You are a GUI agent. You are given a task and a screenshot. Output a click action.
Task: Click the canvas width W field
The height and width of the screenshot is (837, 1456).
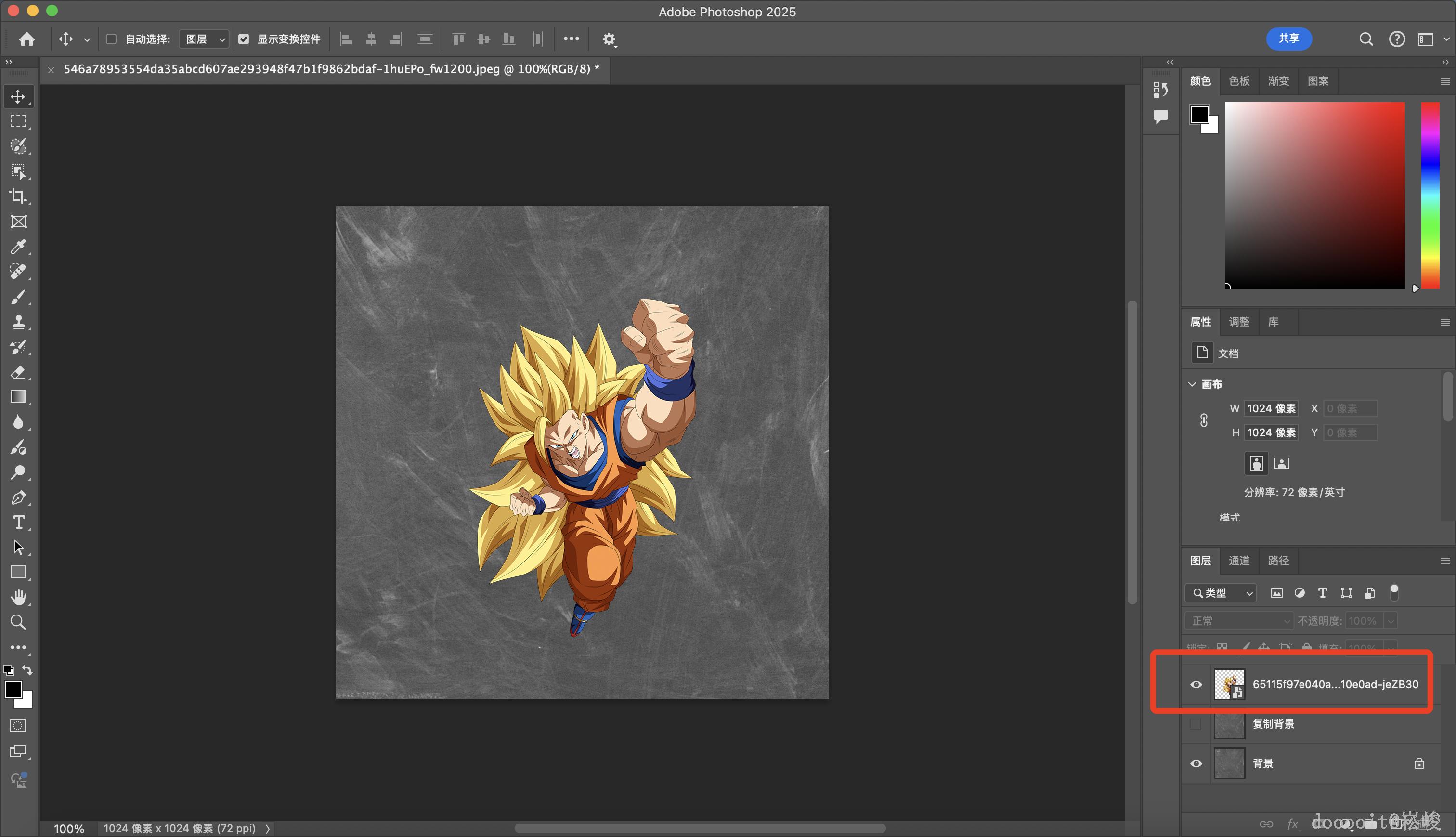point(1271,409)
